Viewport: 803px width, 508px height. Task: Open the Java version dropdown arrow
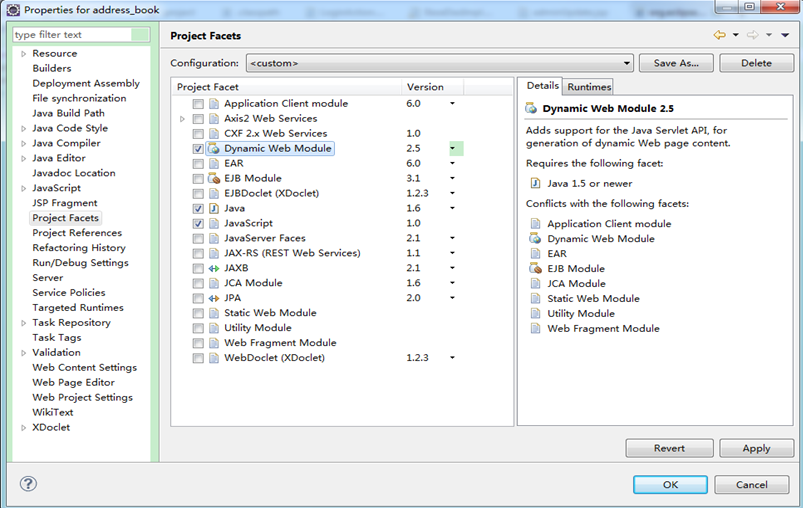tap(453, 208)
